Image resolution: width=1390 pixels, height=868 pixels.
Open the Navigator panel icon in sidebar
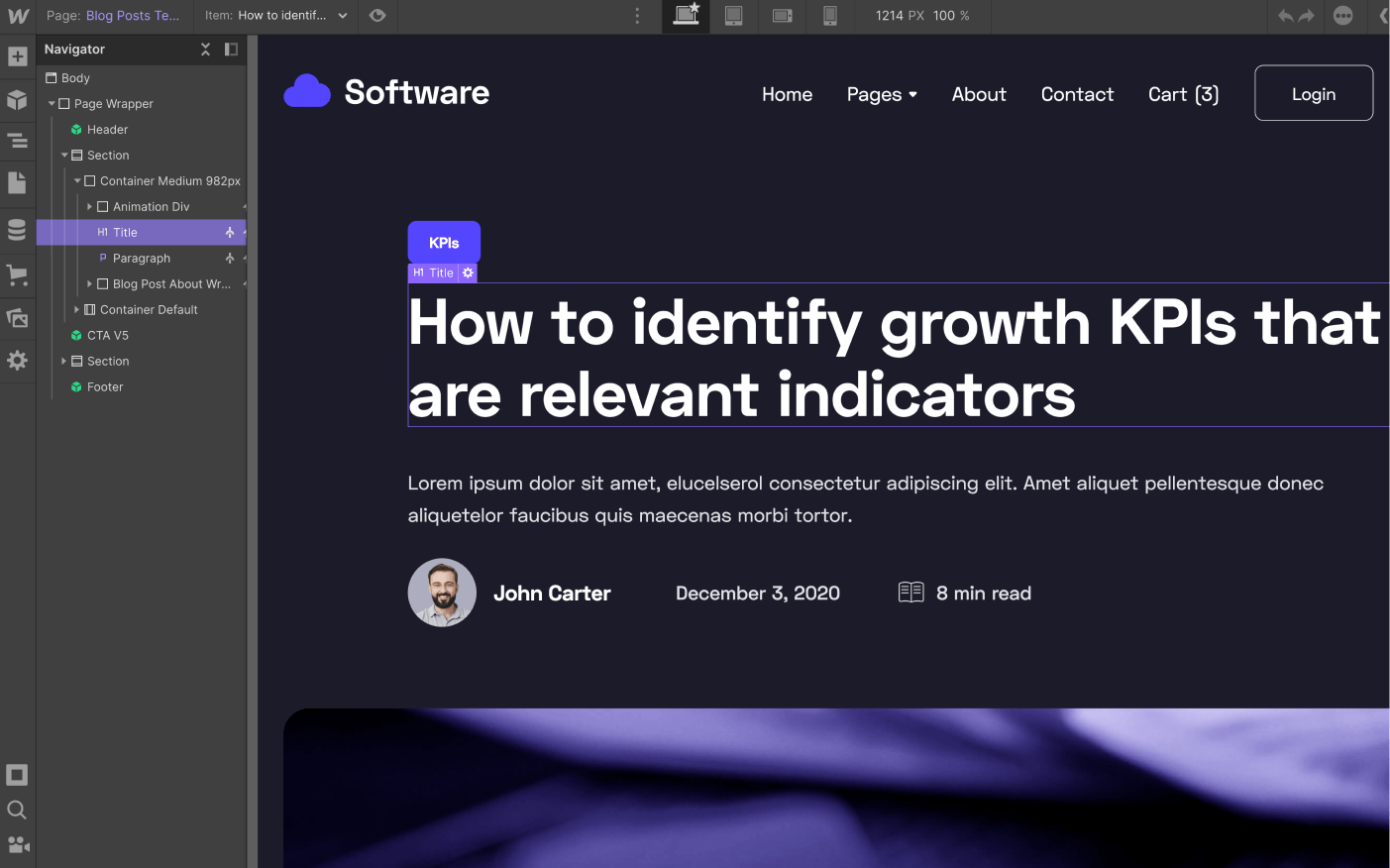17,141
